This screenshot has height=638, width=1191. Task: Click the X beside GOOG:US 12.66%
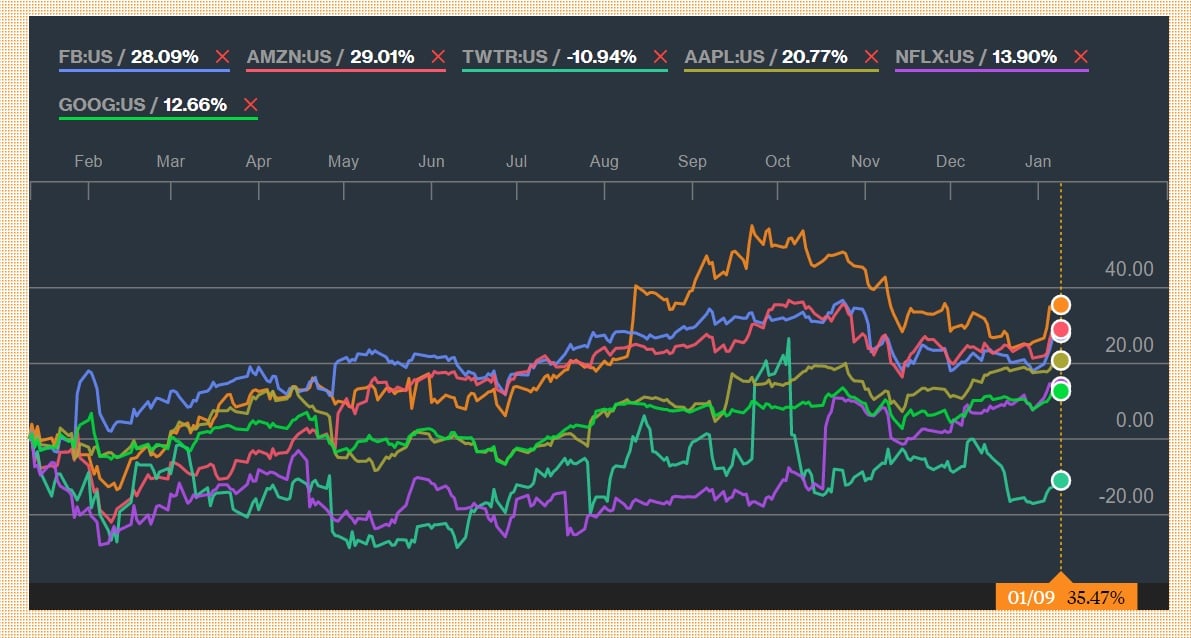pos(250,105)
